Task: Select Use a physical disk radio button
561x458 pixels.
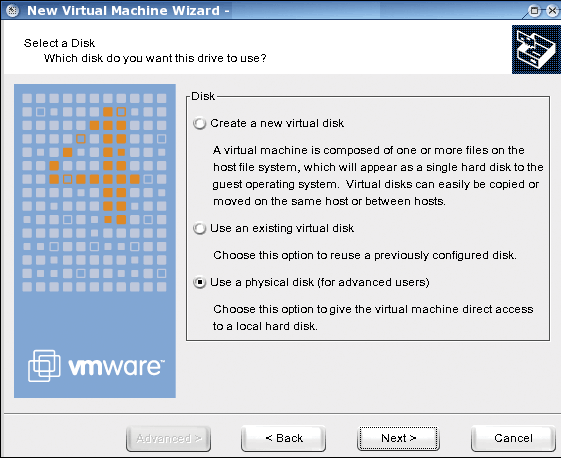Action: (199, 283)
